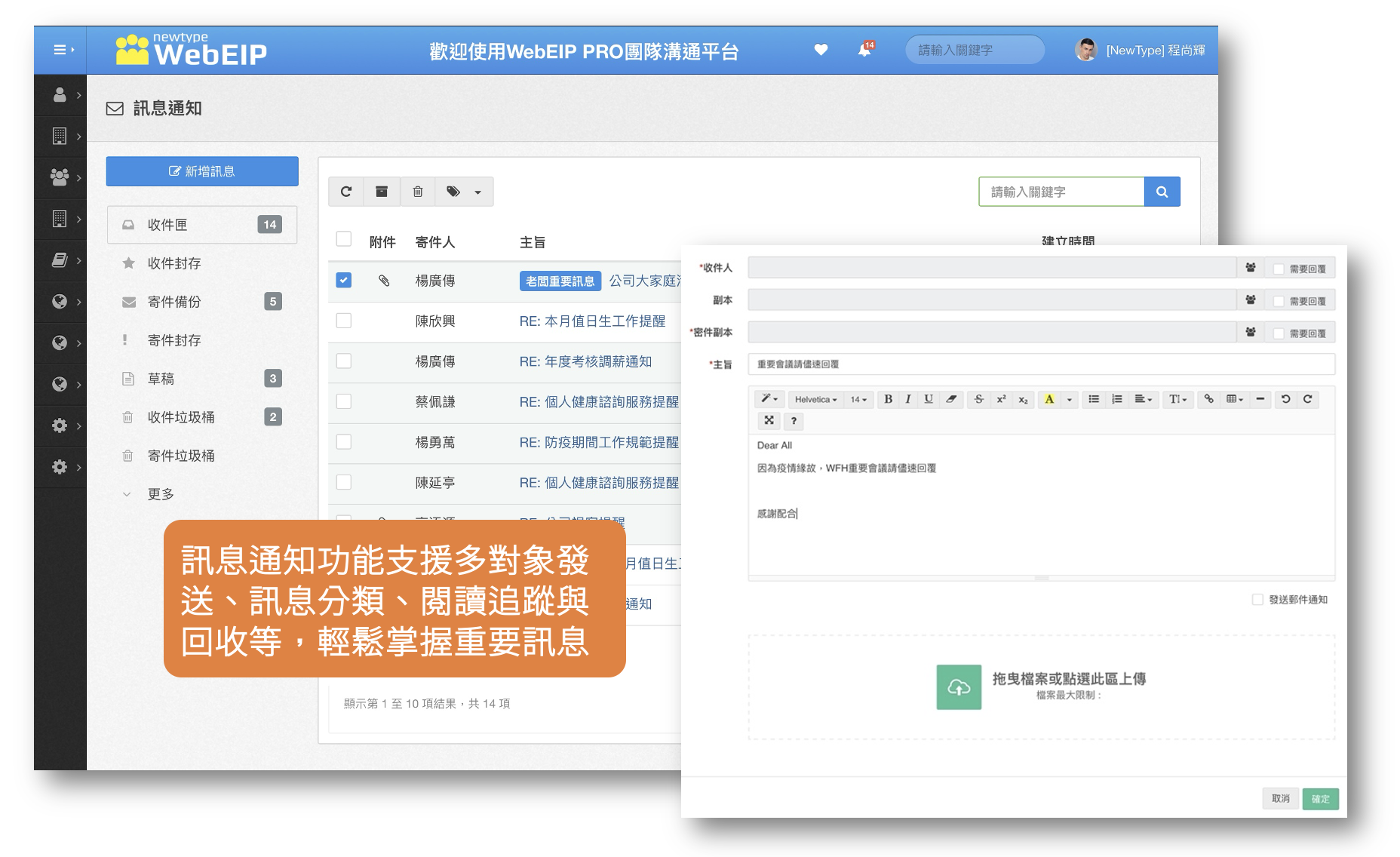Toggle underline formatting in editor
Viewport: 1400px width, 857px height.
929,399
